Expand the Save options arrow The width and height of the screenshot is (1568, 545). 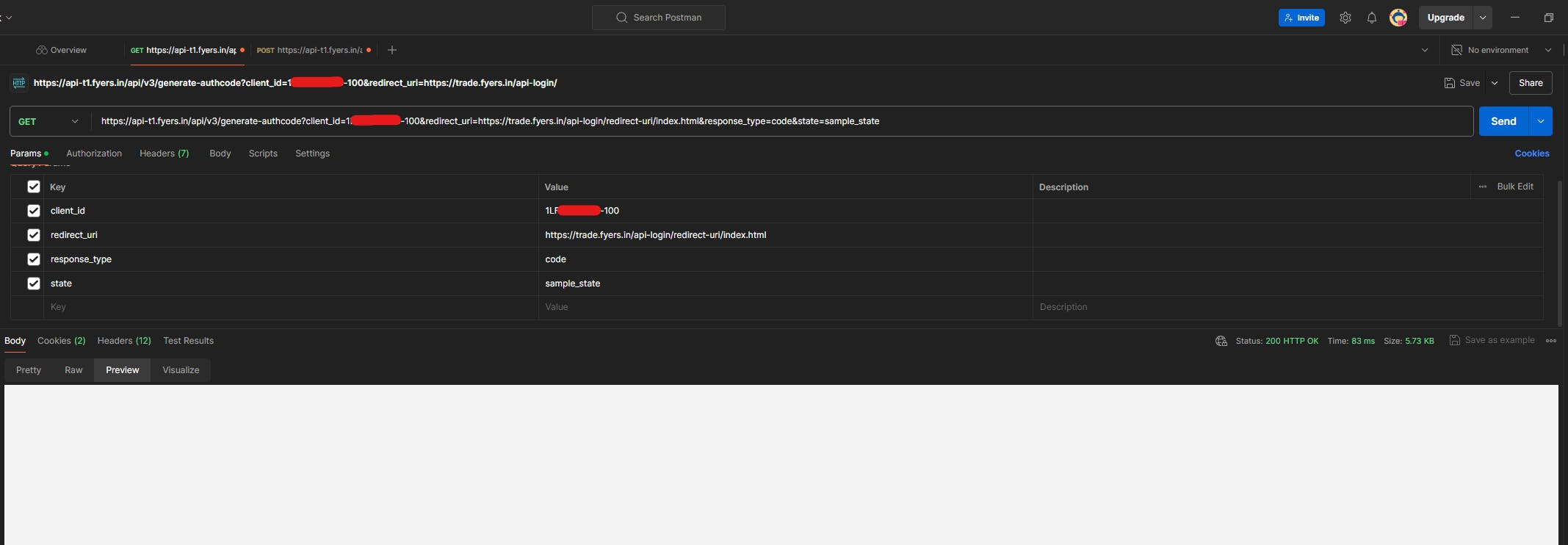coord(1495,83)
